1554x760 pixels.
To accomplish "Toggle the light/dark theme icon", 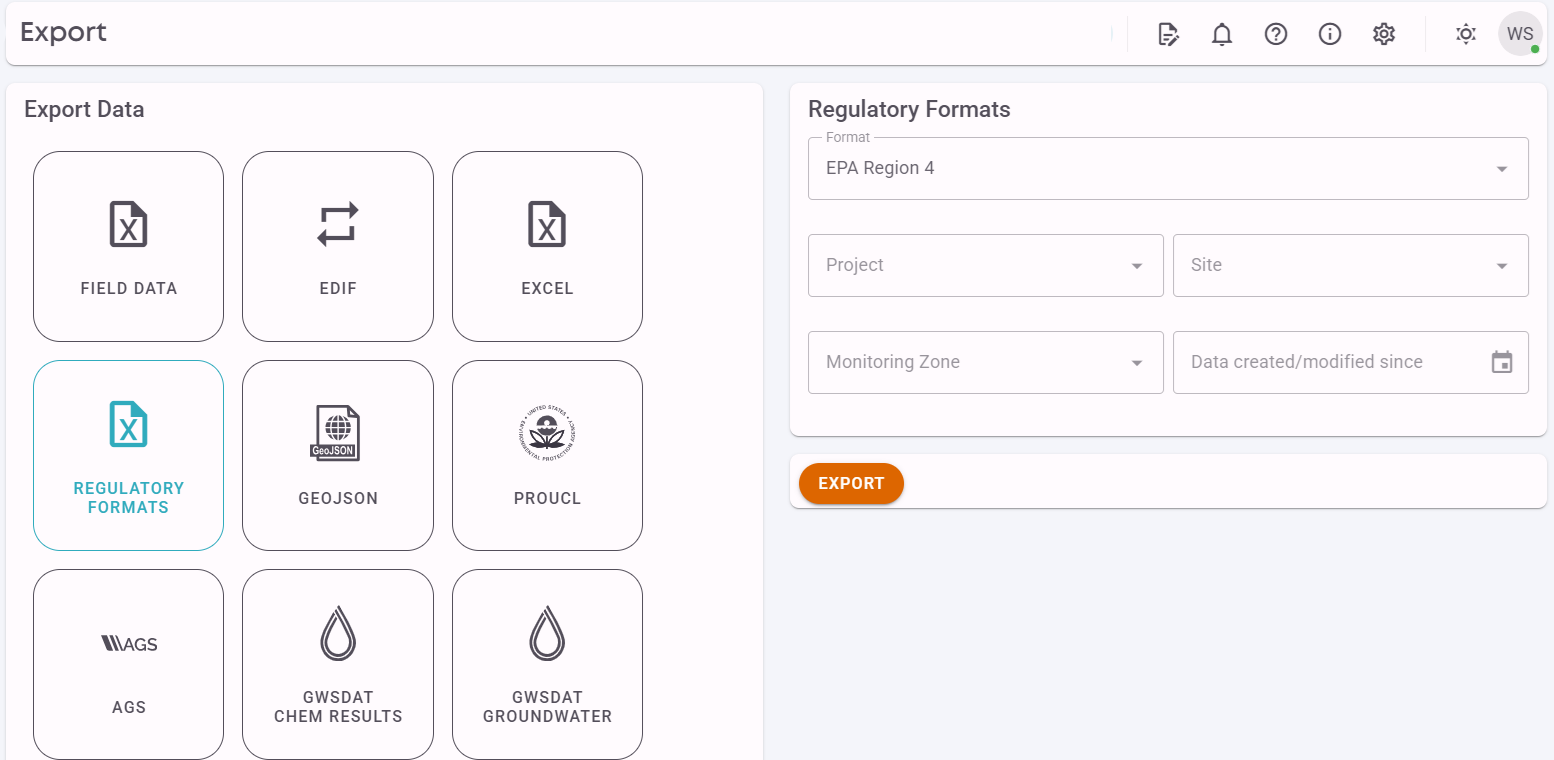I will pyautogui.click(x=1466, y=34).
